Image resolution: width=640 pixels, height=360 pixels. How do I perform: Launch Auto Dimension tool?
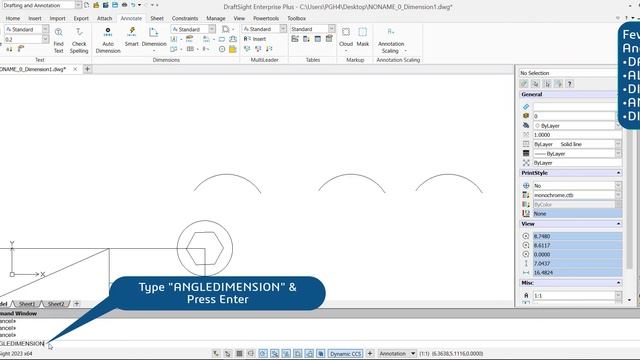click(x=108, y=40)
